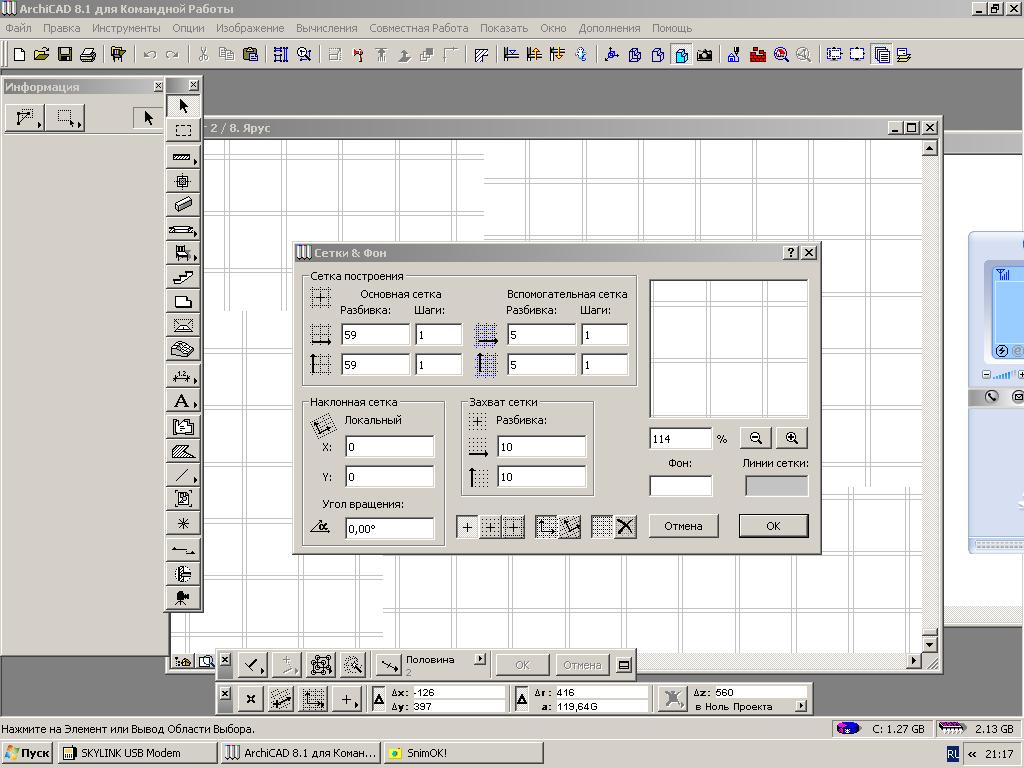Select the Camera tool in toolbox
The image size is (1024, 768).
click(182, 598)
